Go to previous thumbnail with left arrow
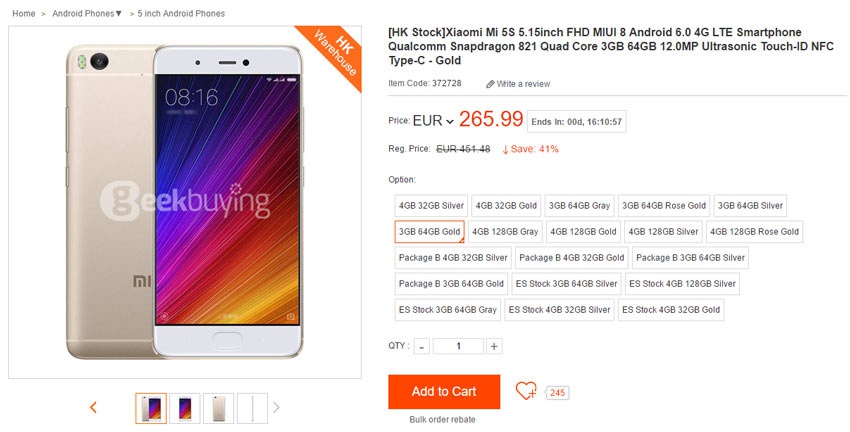This screenshot has width=850, height=432. coord(93,407)
